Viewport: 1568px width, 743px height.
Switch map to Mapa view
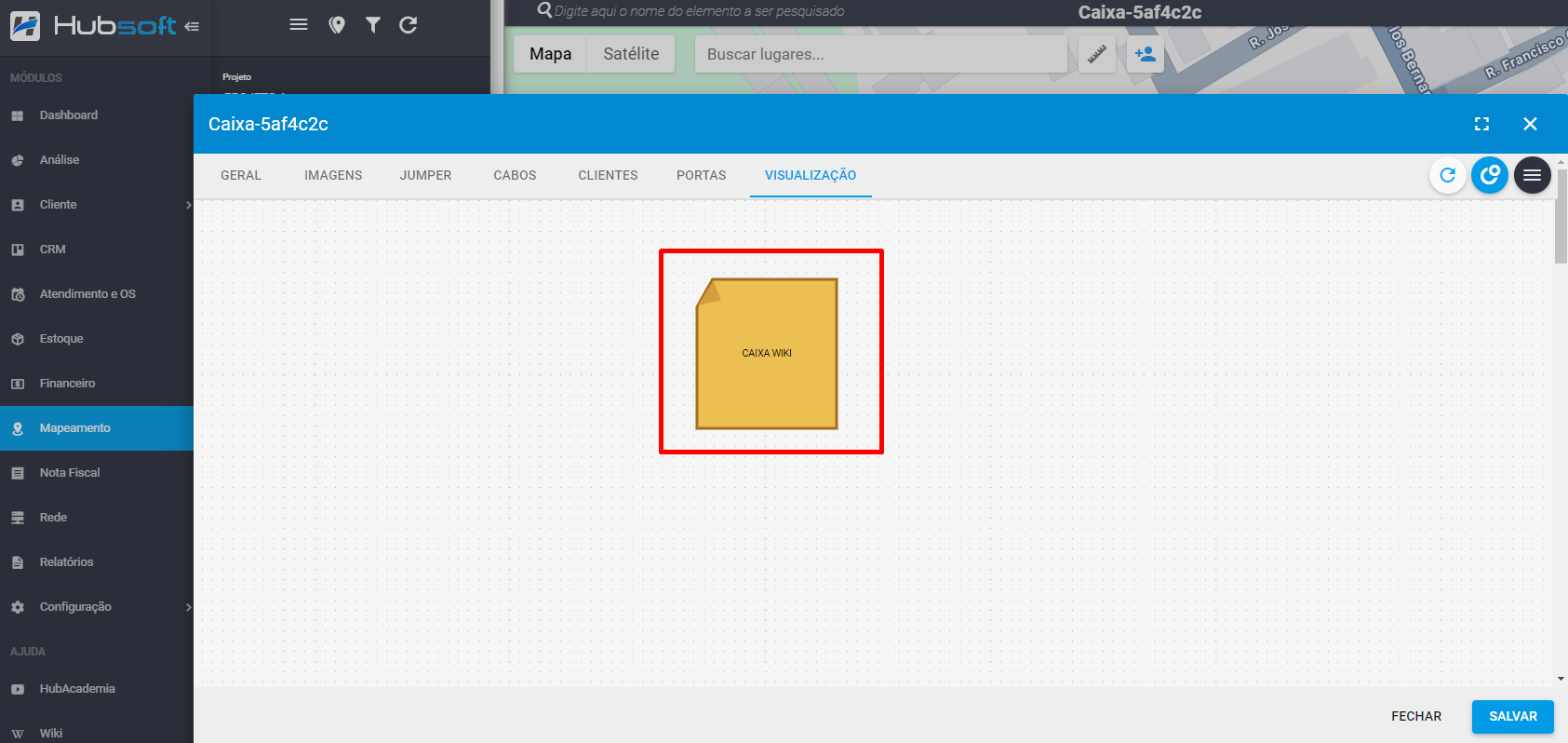coord(550,54)
